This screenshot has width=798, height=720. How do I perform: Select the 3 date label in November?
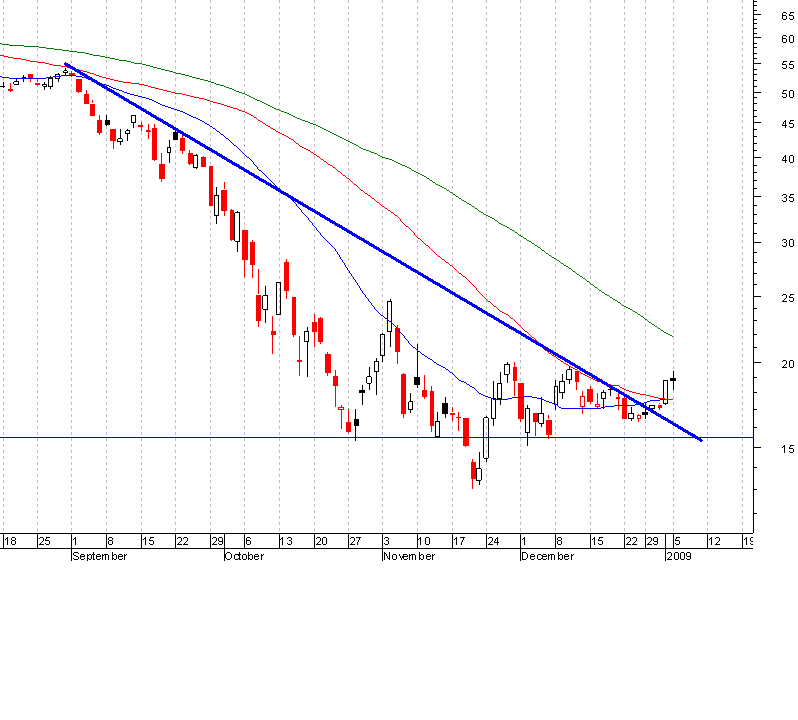pyautogui.click(x=387, y=541)
